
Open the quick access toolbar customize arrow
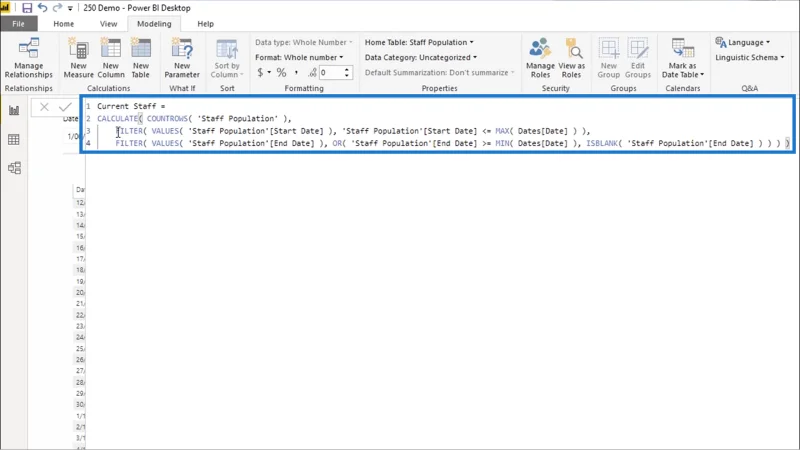tap(70, 8)
